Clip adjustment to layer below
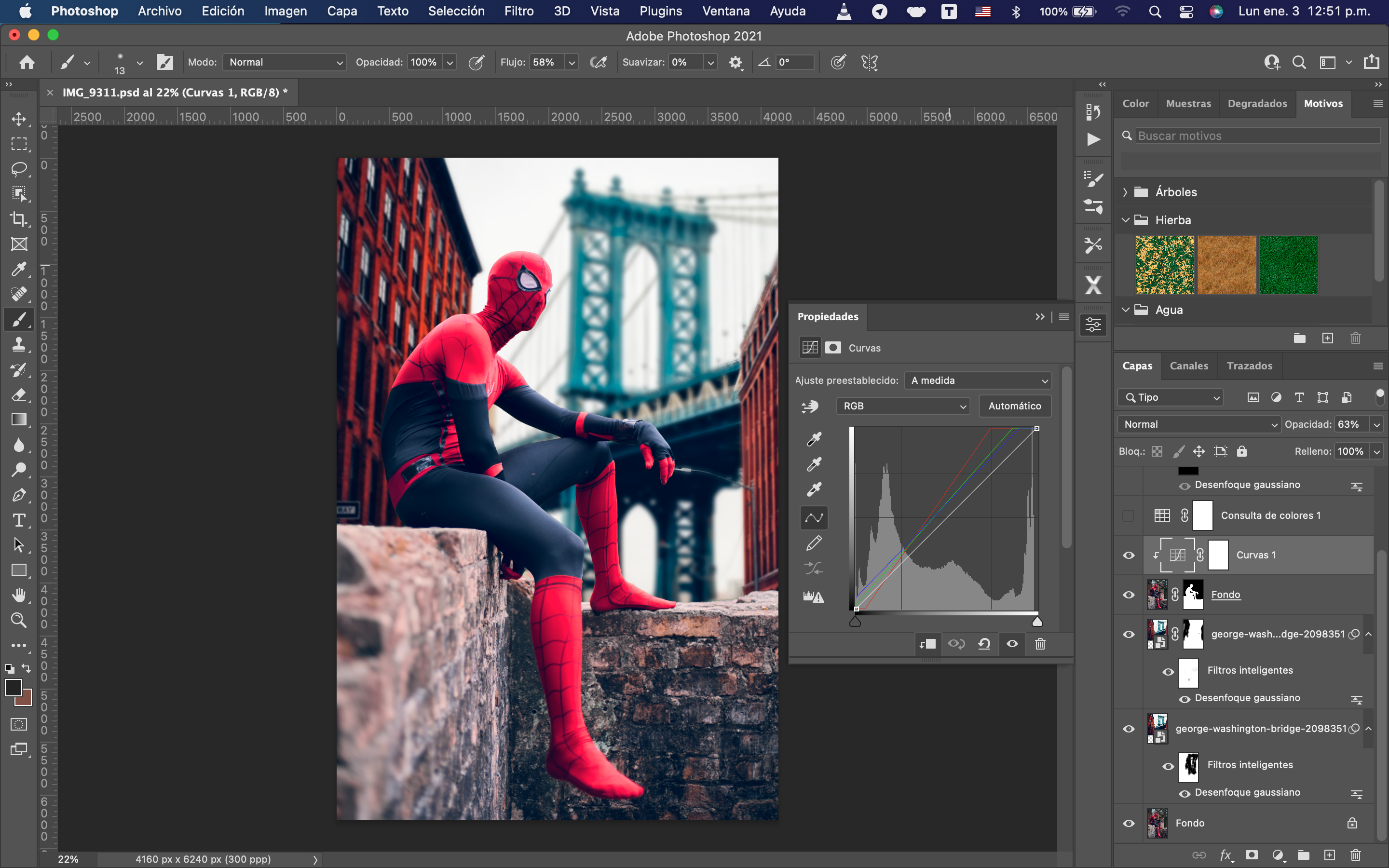Viewport: 1389px width, 868px height. (927, 644)
